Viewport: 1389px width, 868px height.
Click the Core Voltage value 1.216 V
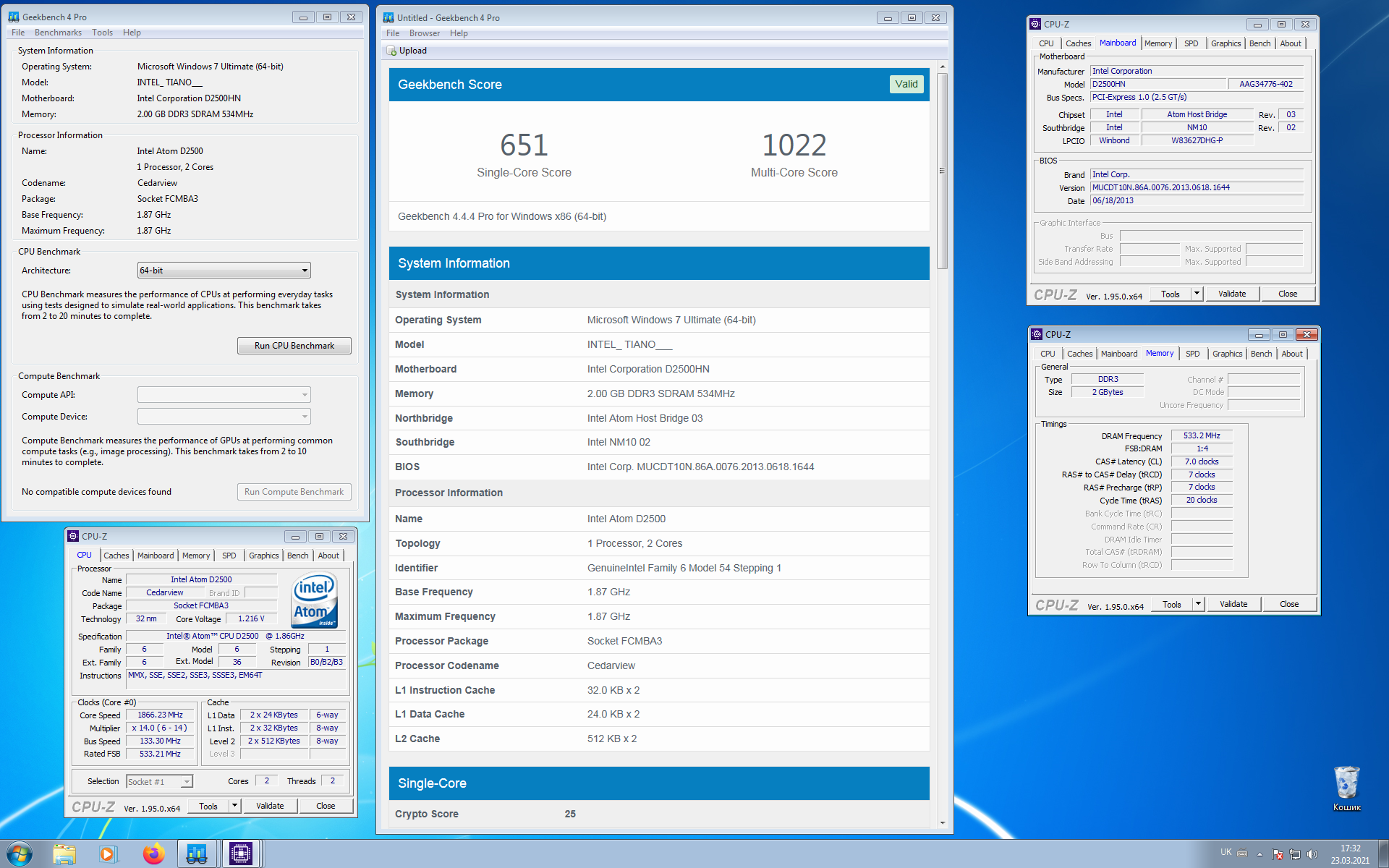coord(251,618)
